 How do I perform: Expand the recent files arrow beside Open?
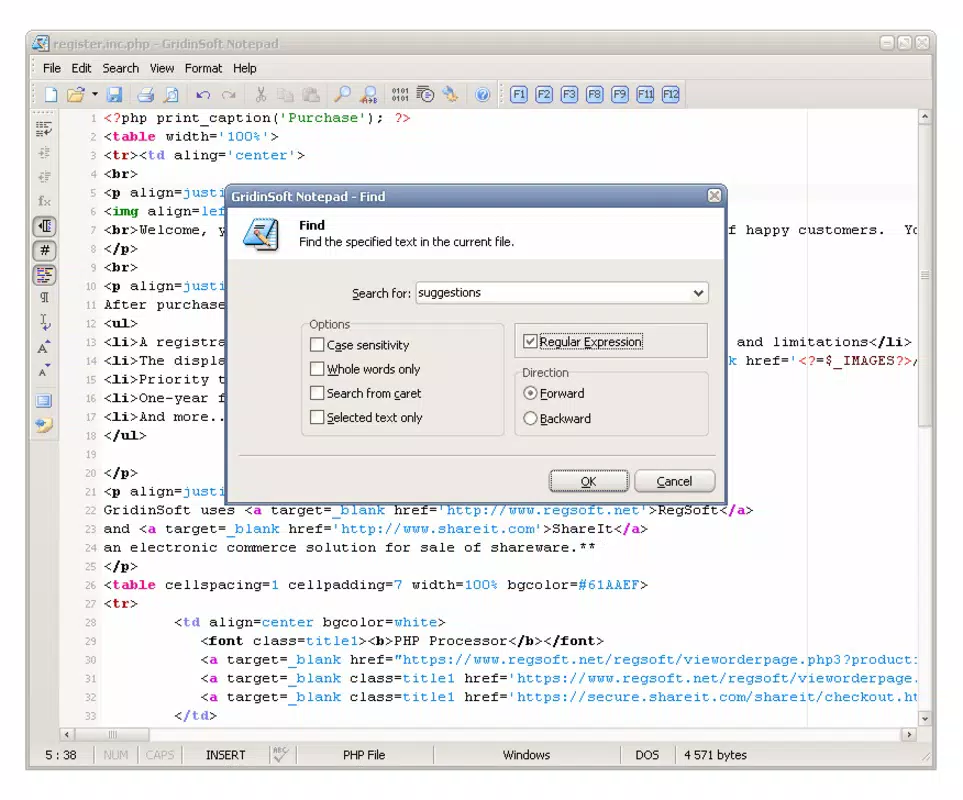(x=95, y=94)
